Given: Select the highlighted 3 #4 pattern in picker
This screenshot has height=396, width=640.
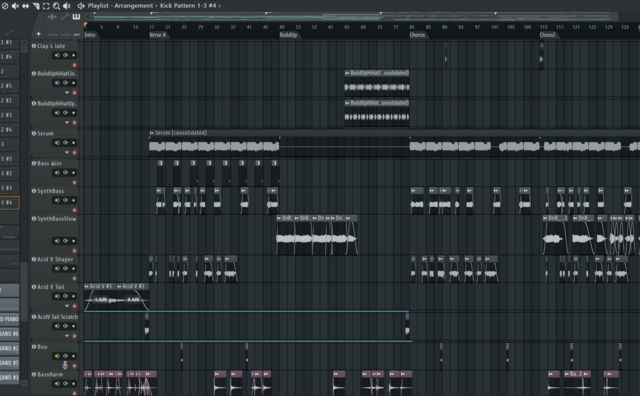Looking at the screenshot, I should point(9,202).
